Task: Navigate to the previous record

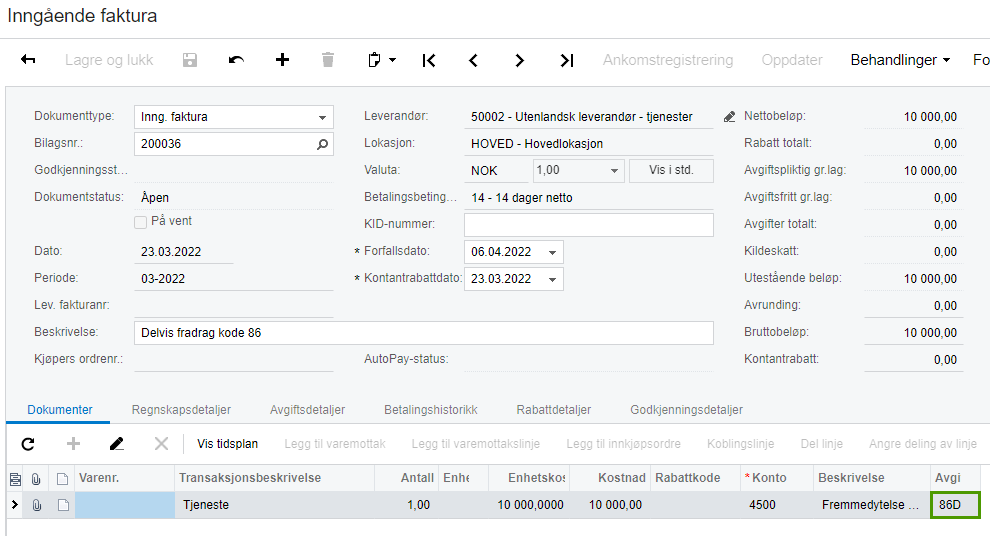Action: (474, 60)
